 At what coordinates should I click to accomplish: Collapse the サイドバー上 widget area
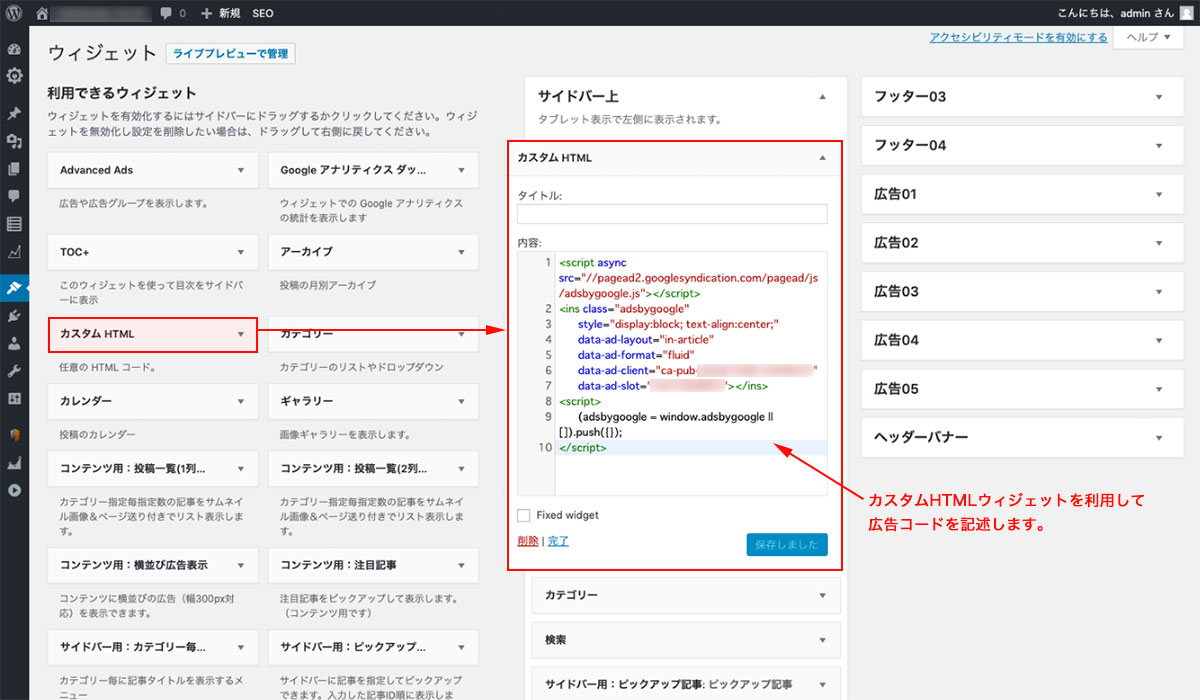pyautogui.click(x=823, y=97)
